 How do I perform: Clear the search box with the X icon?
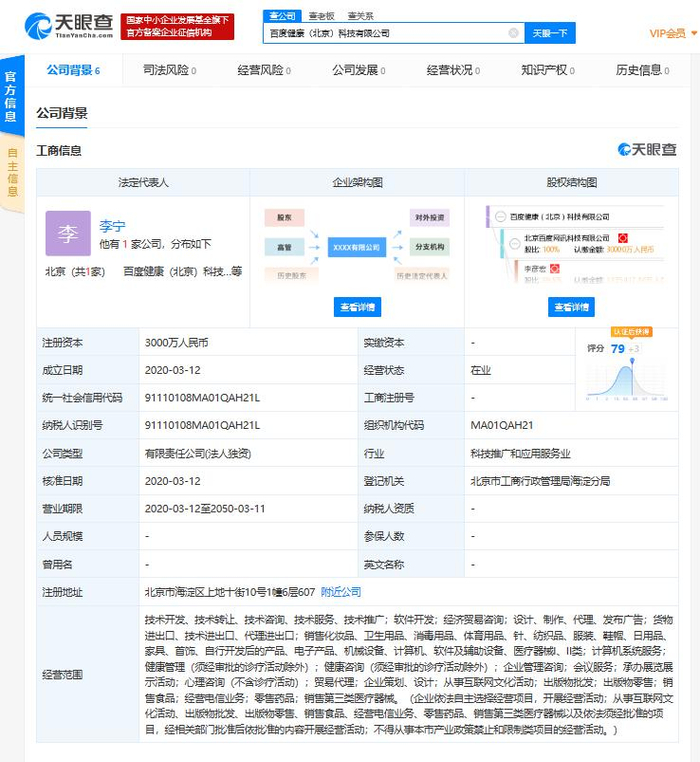pos(513,33)
